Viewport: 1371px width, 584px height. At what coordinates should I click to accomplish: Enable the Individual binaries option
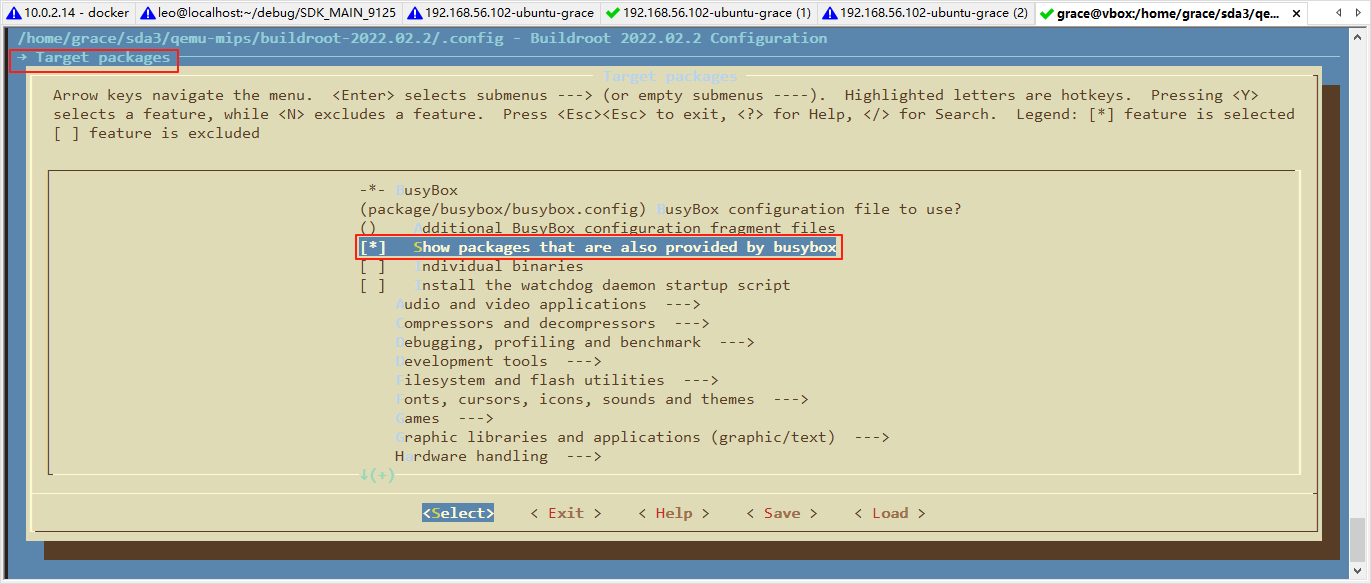click(x=471, y=266)
